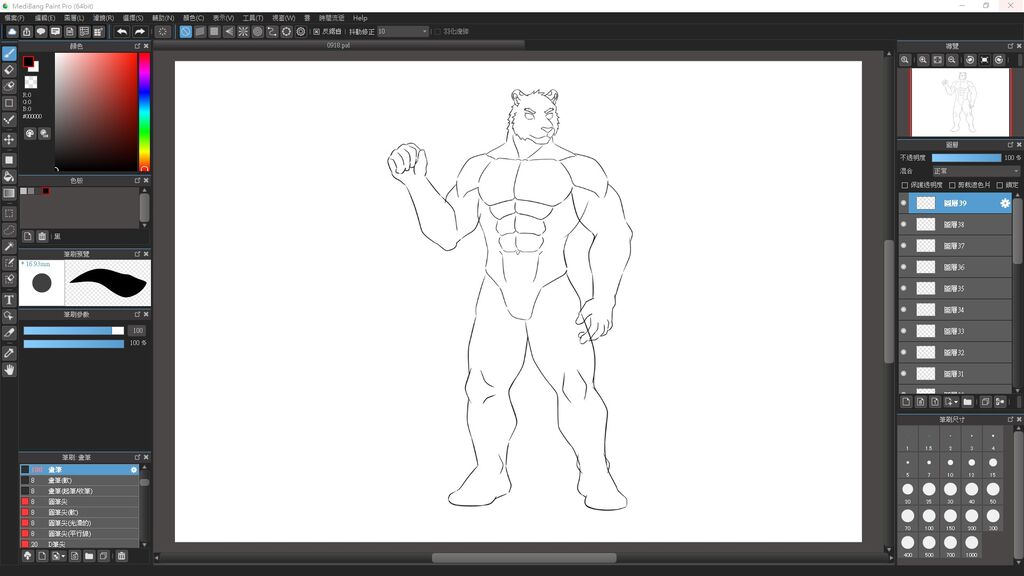The width and height of the screenshot is (1024, 576).
Task: Open gear settings for layer 圖層39
Action: [x=1005, y=203]
